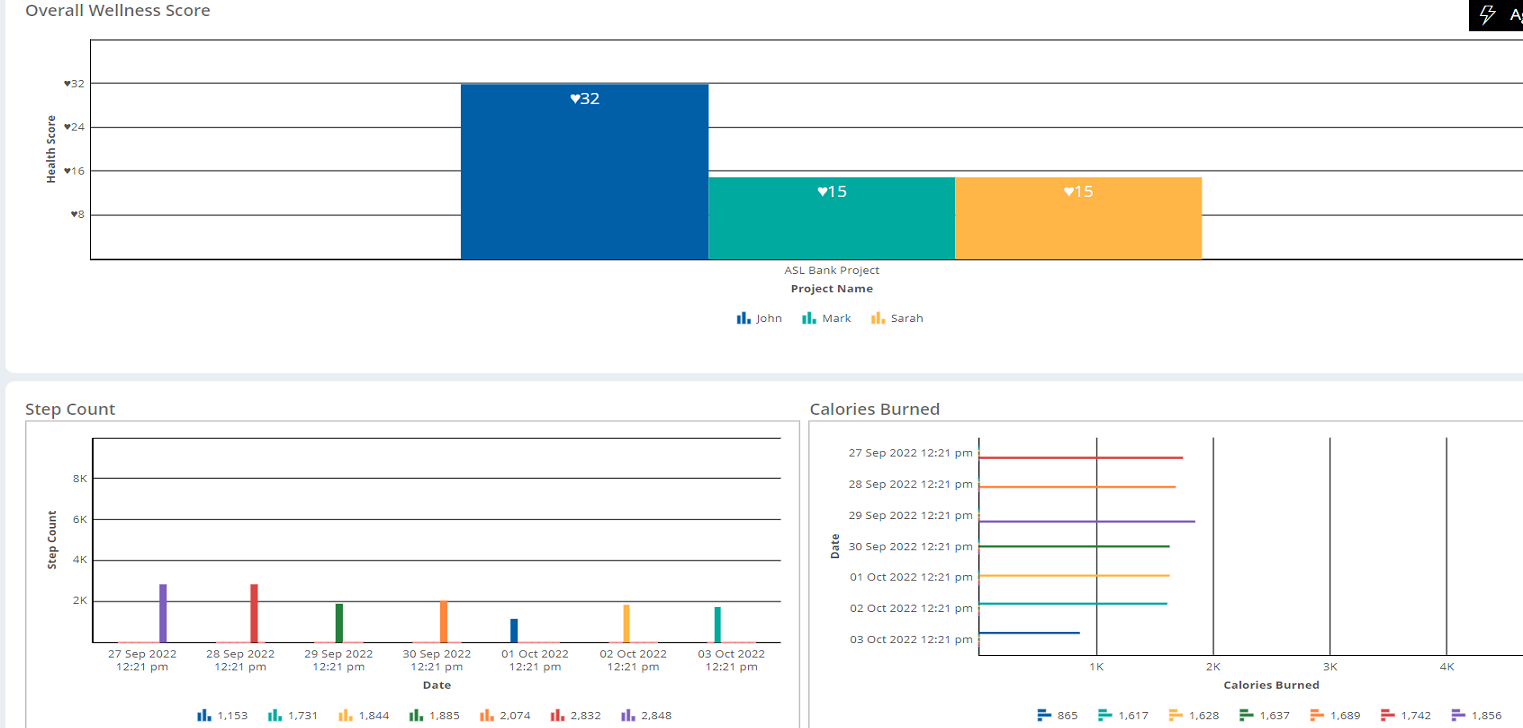Click the 'ASL Bank Project' axis label
Viewport: 1523px width, 728px height.
pos(832,270)
